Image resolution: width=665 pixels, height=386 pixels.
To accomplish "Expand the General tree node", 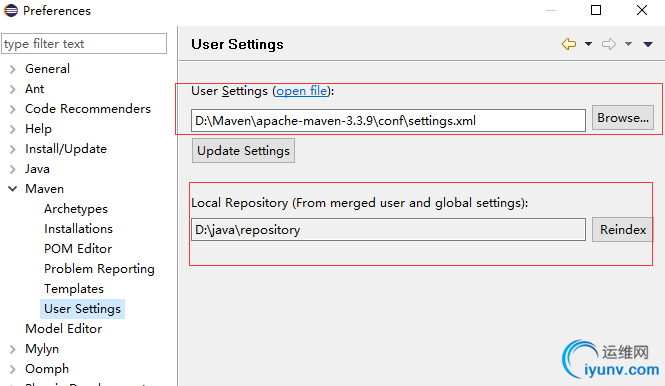I will point(13,69).
